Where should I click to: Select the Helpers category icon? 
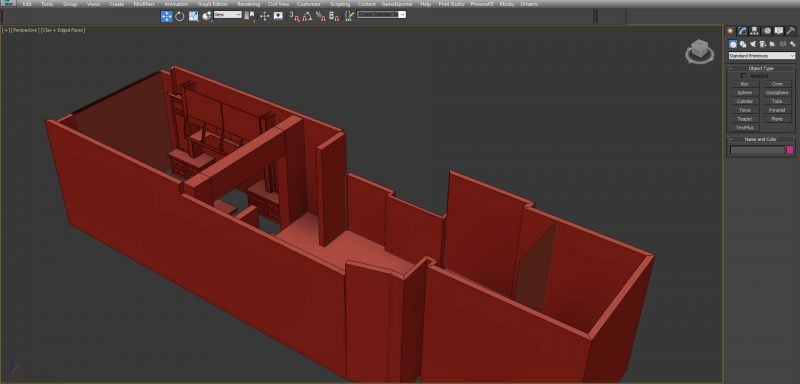[x=772, y=44]
